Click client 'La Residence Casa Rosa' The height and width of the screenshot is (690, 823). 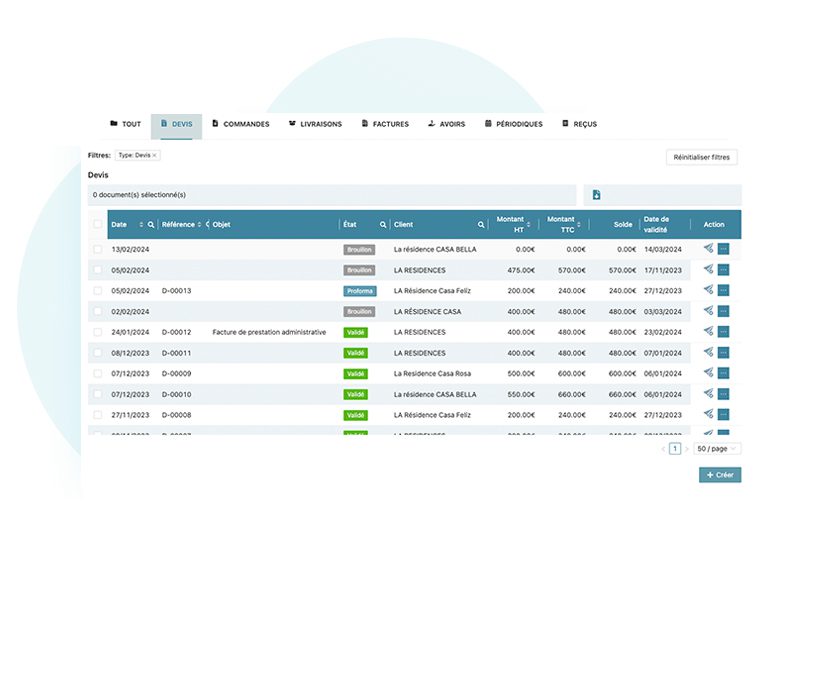pyautogui.click(x=432, y=374)
